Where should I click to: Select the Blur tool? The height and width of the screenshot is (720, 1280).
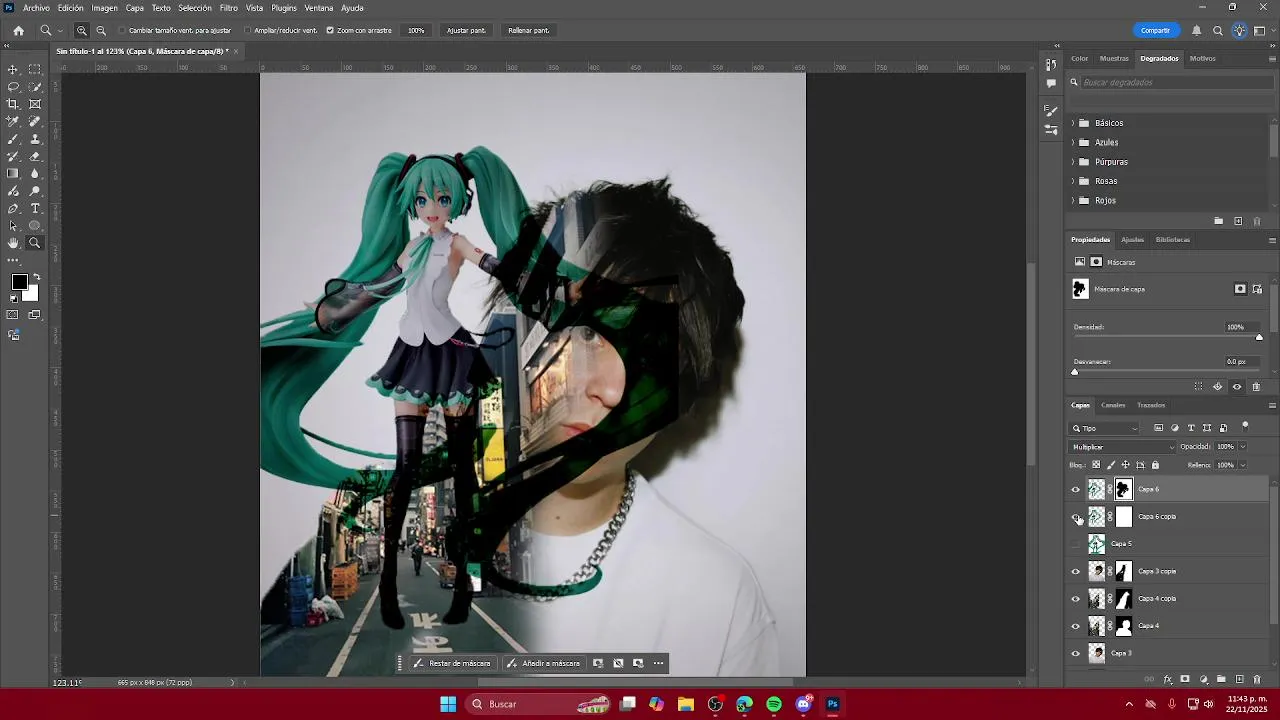click(x=35, y=173)
